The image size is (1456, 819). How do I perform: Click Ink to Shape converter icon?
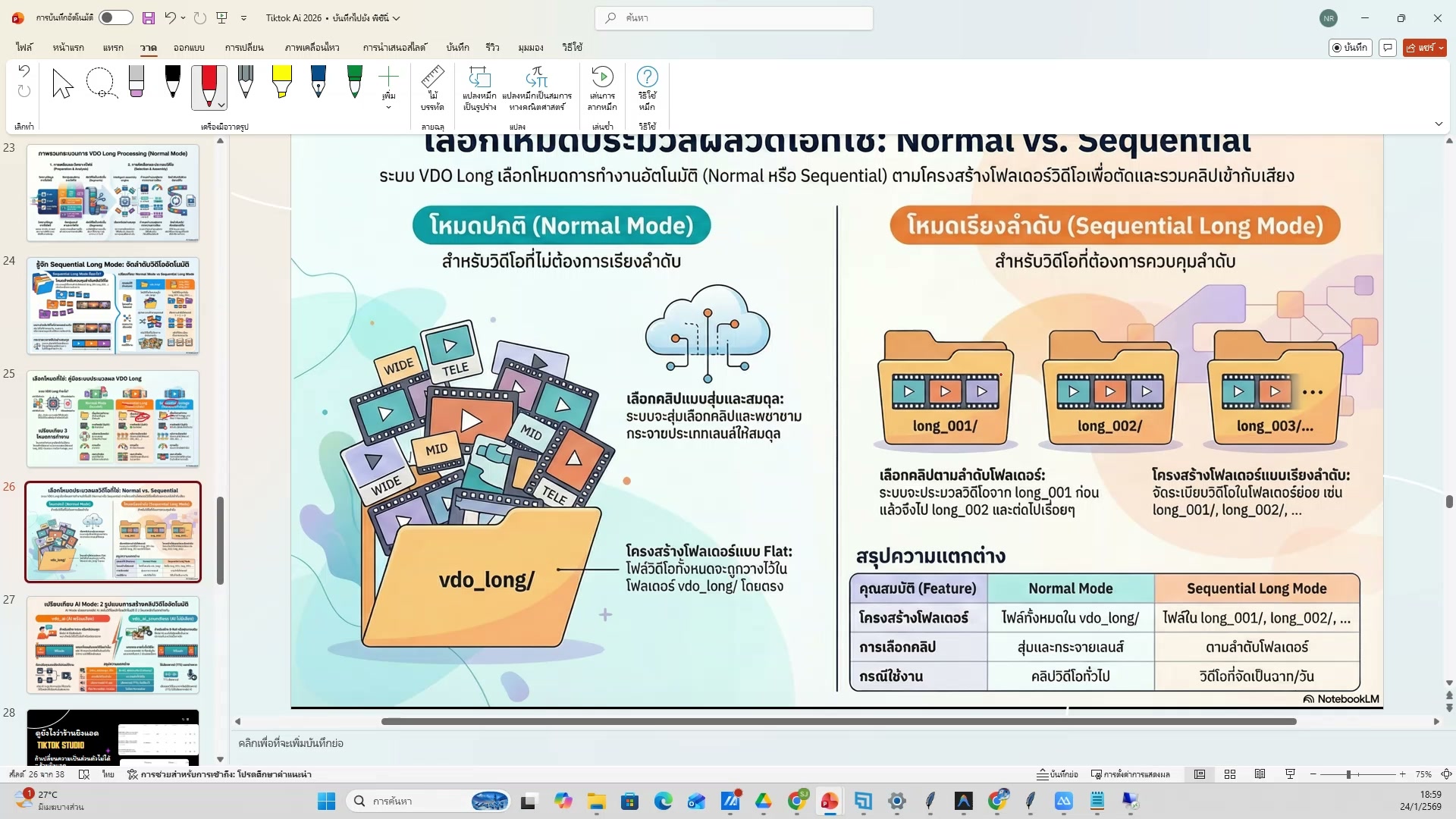[479, 77]
